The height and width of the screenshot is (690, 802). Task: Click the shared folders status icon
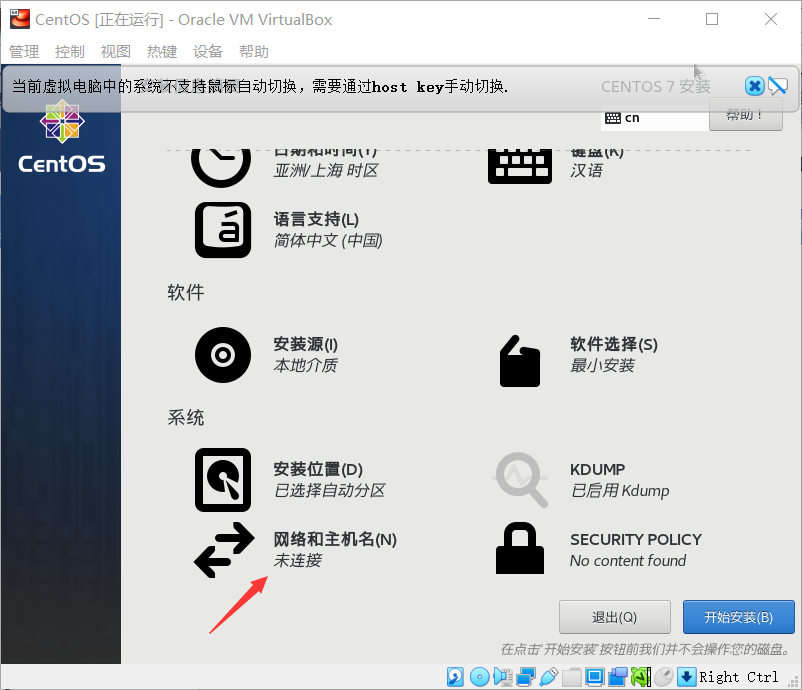(x=572, y=677)
